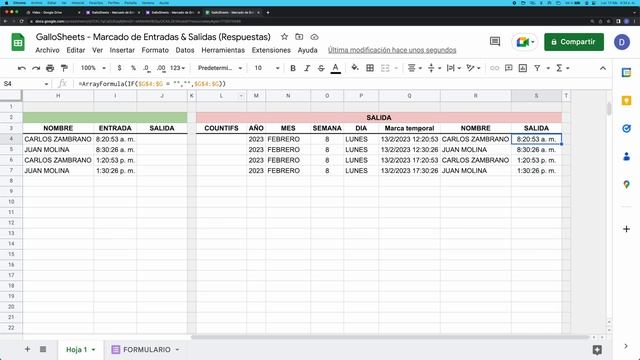This screenshot has height=360, width=640.
Task: Open the text color picker
Action: pos(336,68)
